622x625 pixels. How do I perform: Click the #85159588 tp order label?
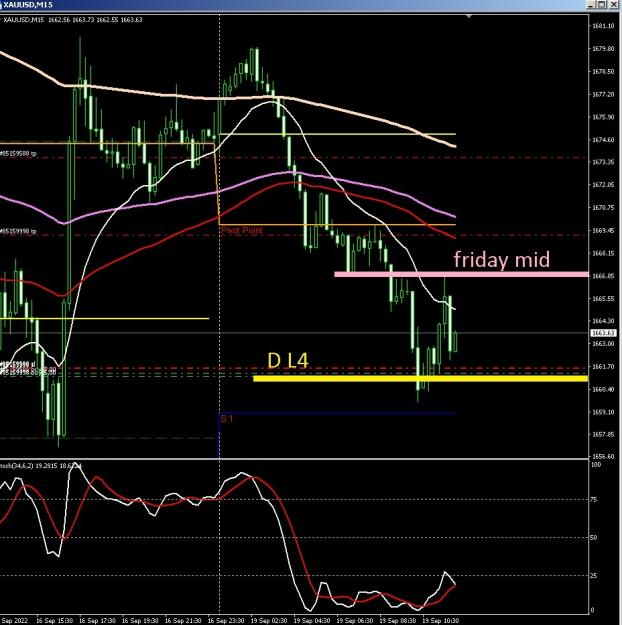[18, 153]
